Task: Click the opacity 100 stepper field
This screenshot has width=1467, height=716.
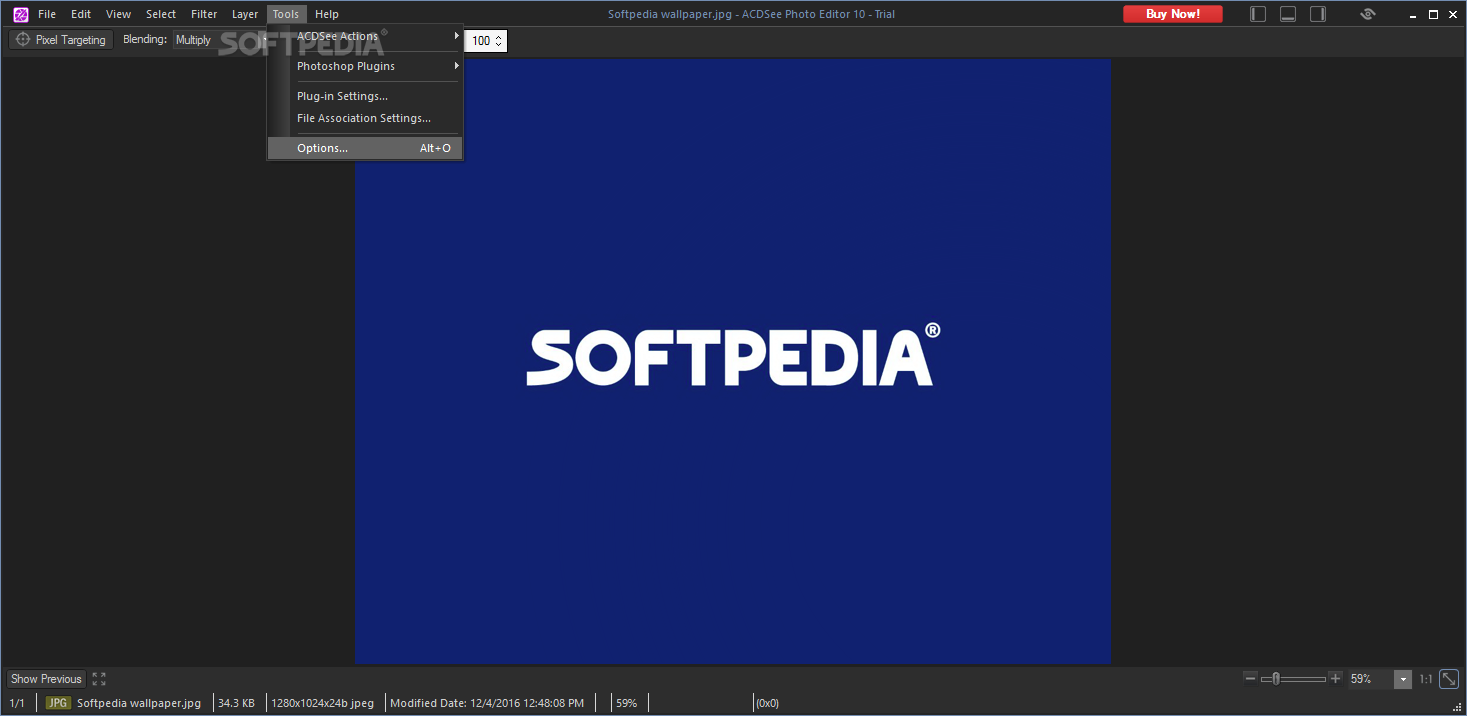Action: click(487, 41)
